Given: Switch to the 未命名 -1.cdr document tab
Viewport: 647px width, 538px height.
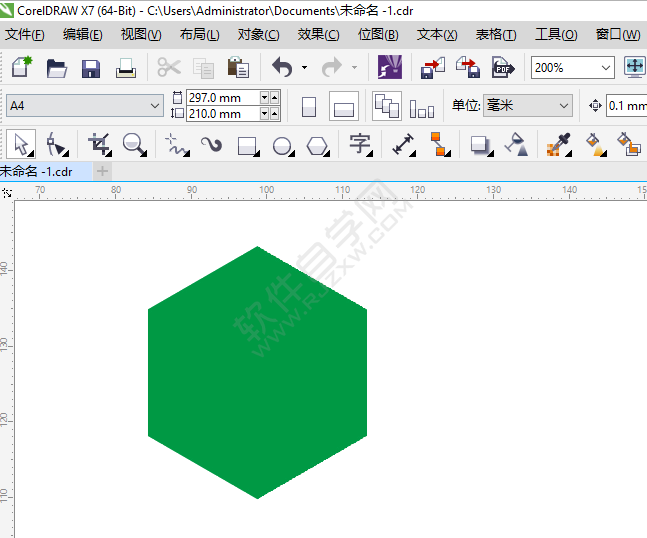Looking at the screenshot, I should point(40,171).
